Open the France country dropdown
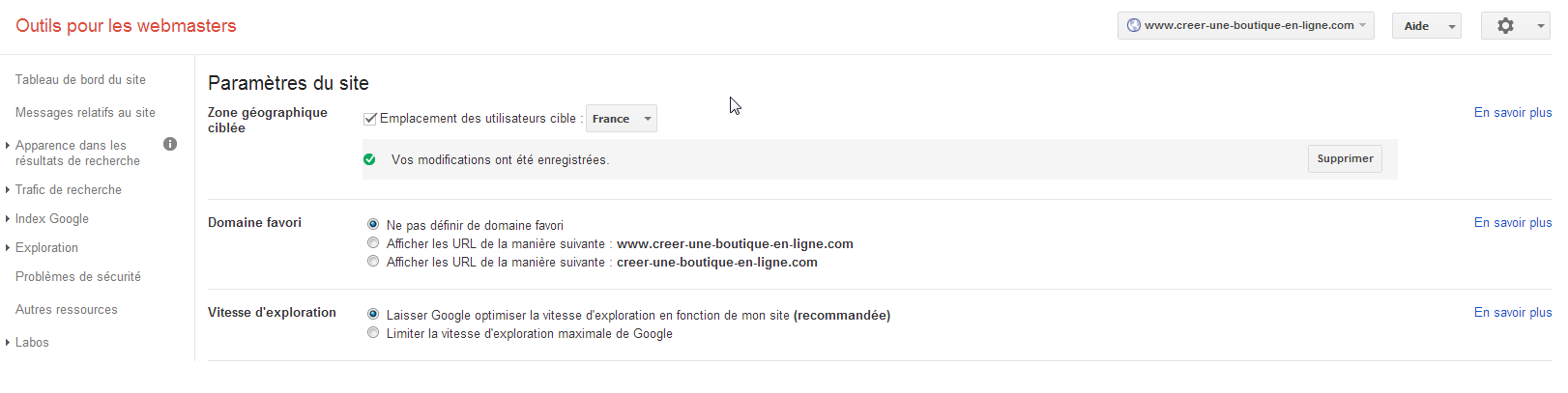Screen dimensions: 1568x393 (622, 119)
